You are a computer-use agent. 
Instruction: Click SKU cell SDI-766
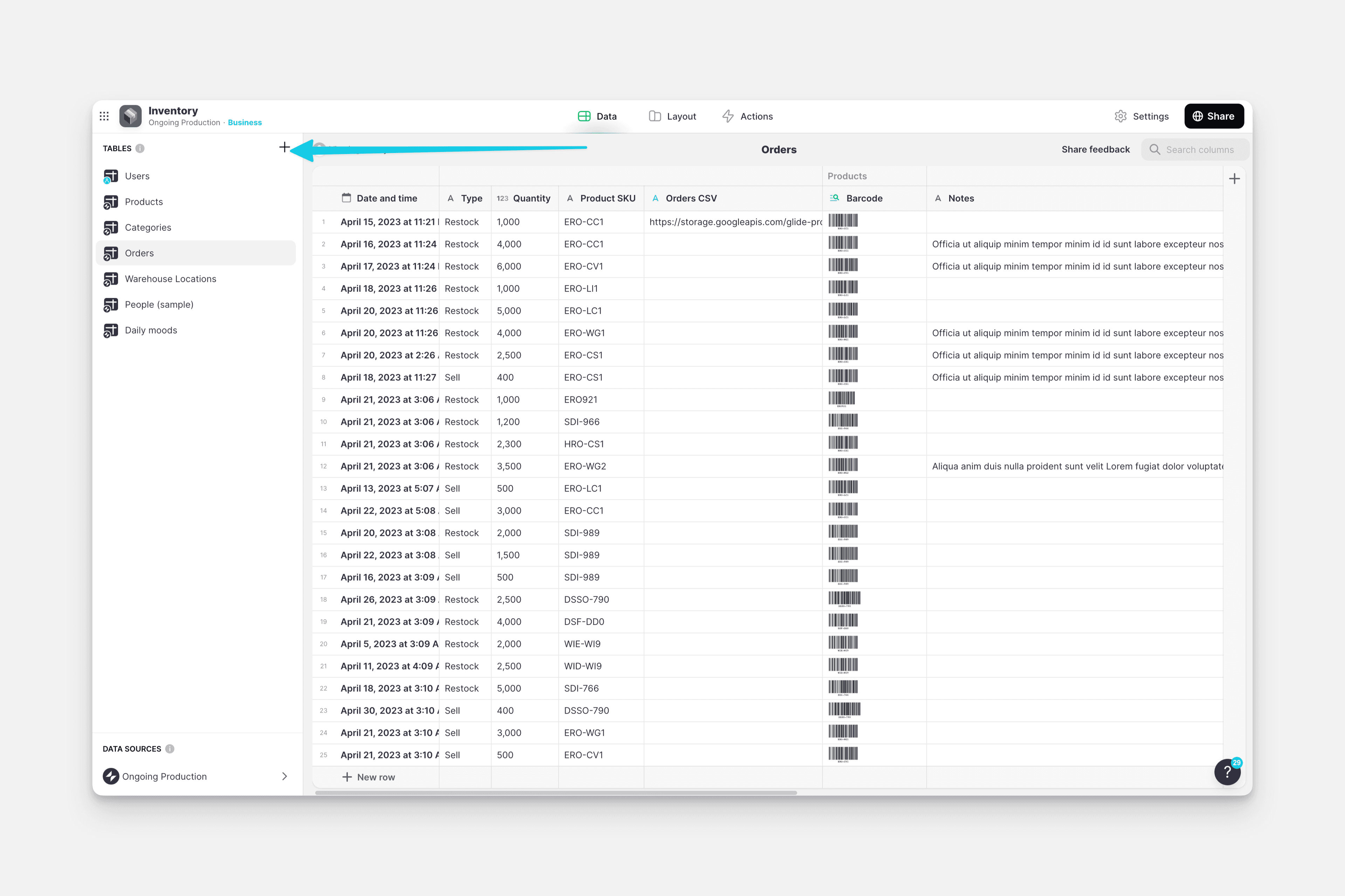click(601, 688)
